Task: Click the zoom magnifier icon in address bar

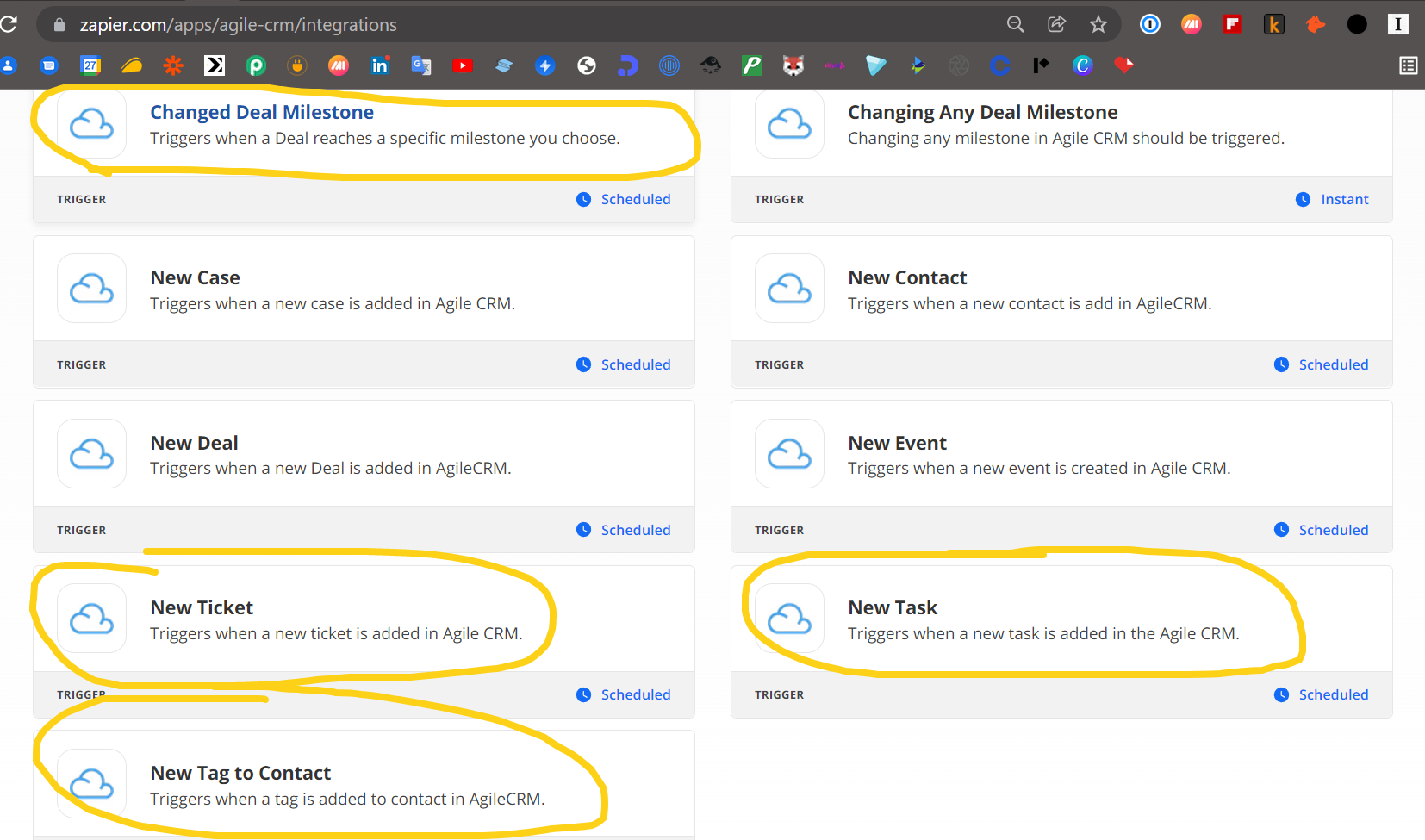Action: pos(1016,24)
